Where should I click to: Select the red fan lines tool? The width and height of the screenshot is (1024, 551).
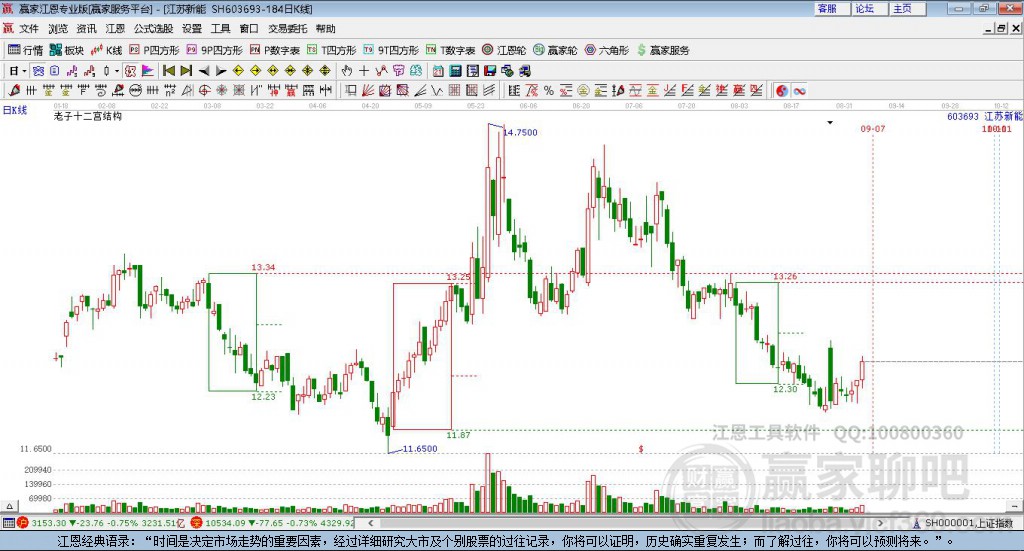coord(368,91)
